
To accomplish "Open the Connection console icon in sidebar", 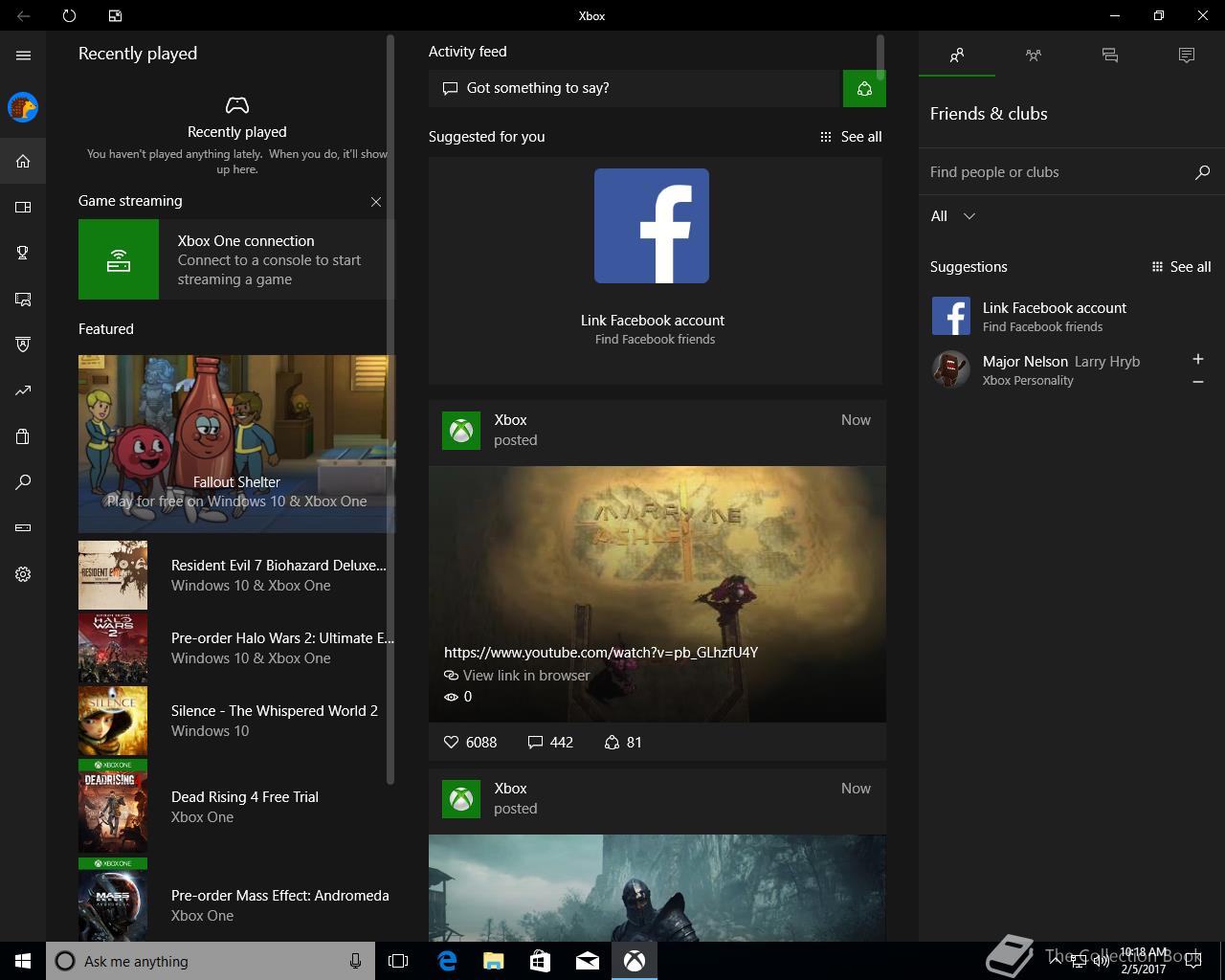I will pos(23,527).
